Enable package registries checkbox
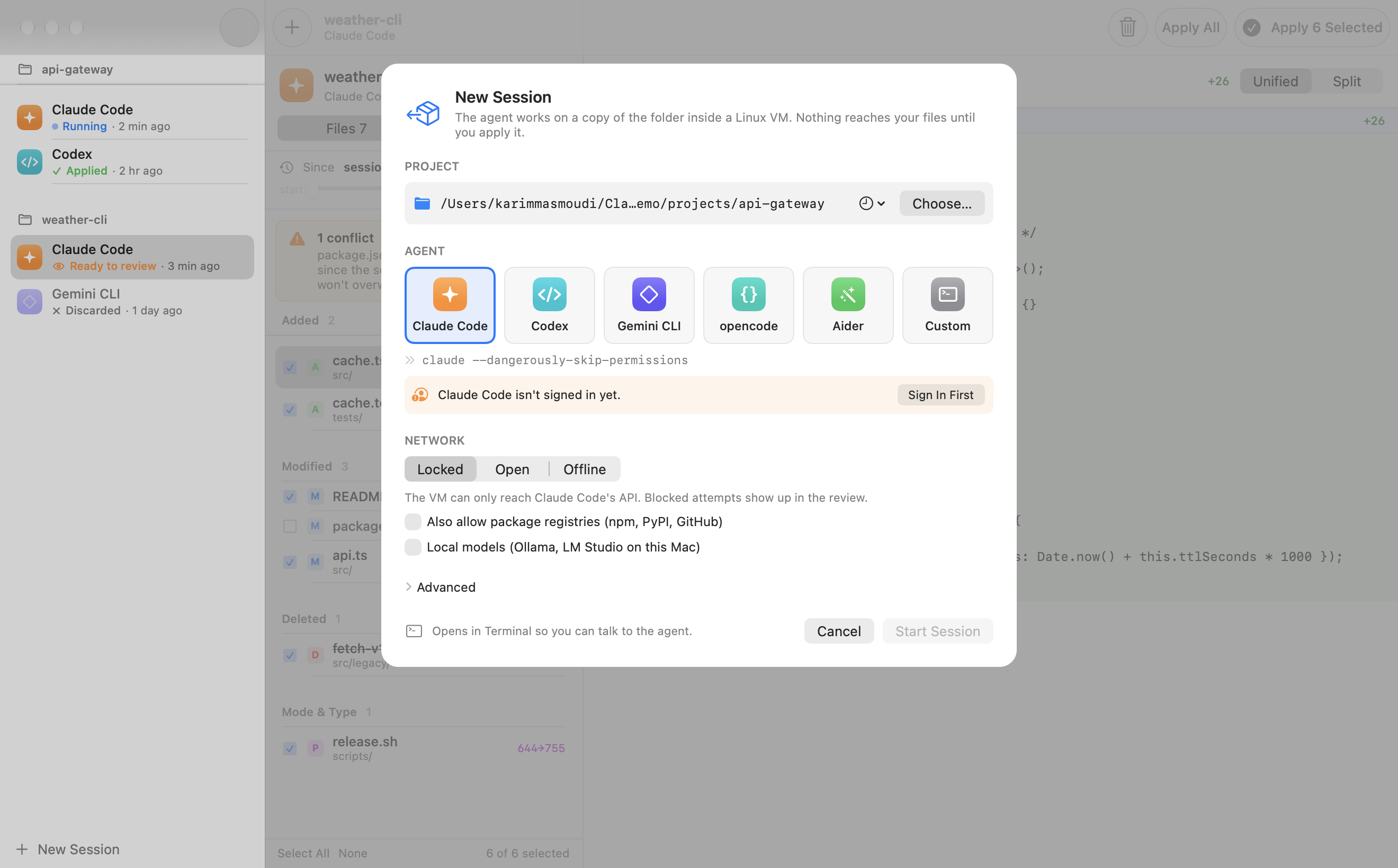This screenshot has width=1398, height=868. (x=413, y=521)
